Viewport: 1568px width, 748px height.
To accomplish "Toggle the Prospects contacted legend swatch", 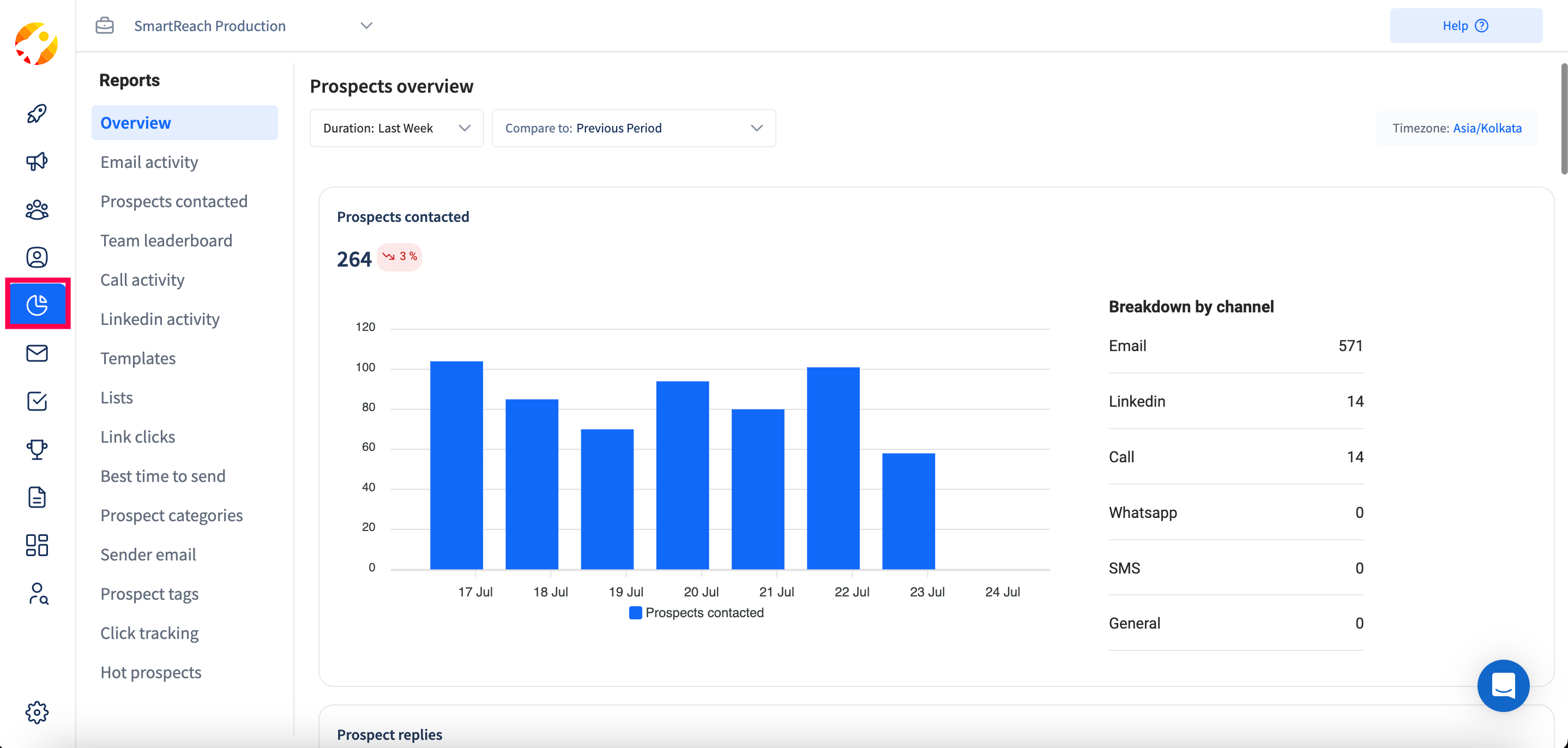I will tap(635, 612).
